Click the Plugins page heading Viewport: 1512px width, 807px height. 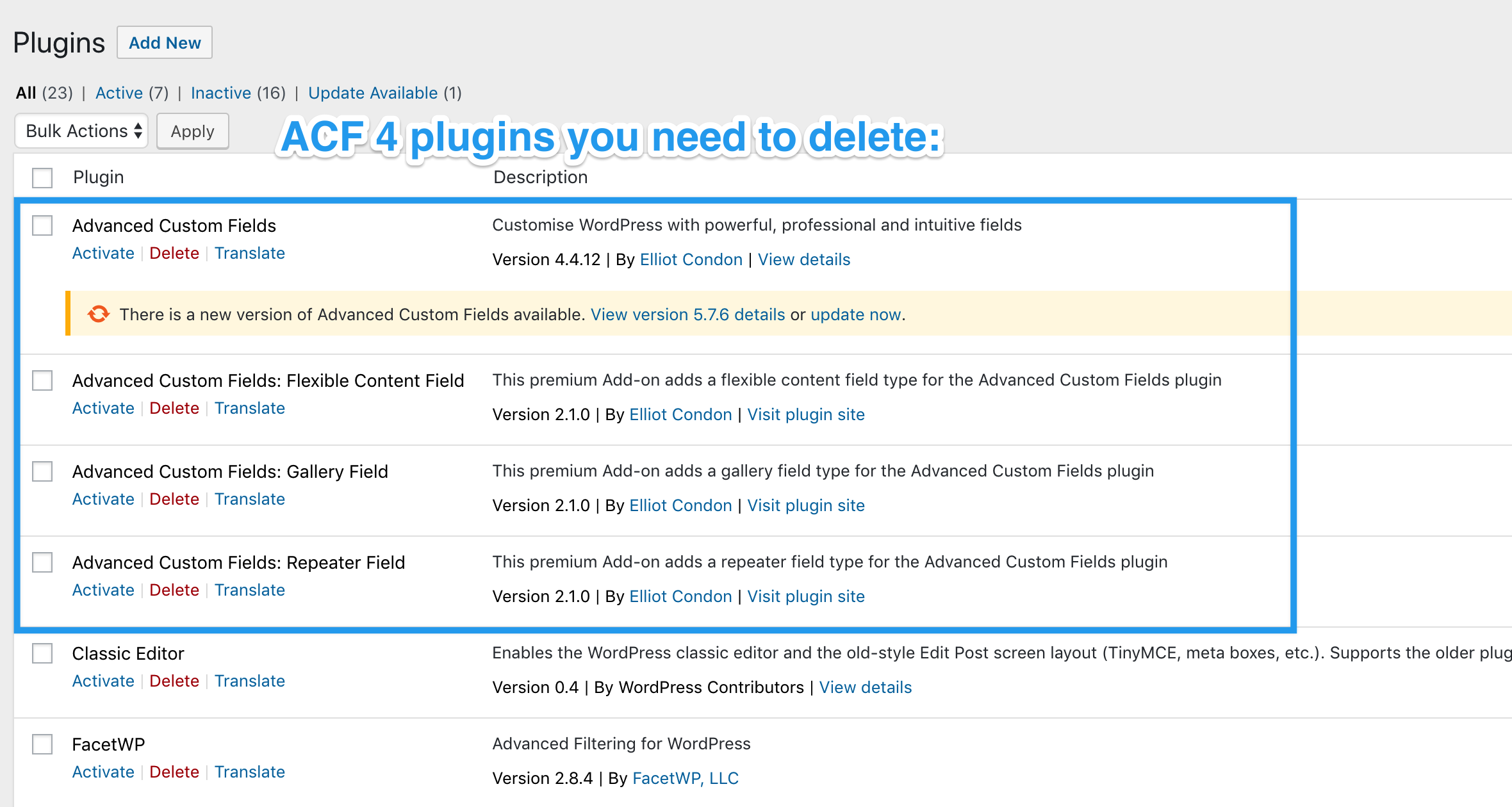(x=59, y=44)
